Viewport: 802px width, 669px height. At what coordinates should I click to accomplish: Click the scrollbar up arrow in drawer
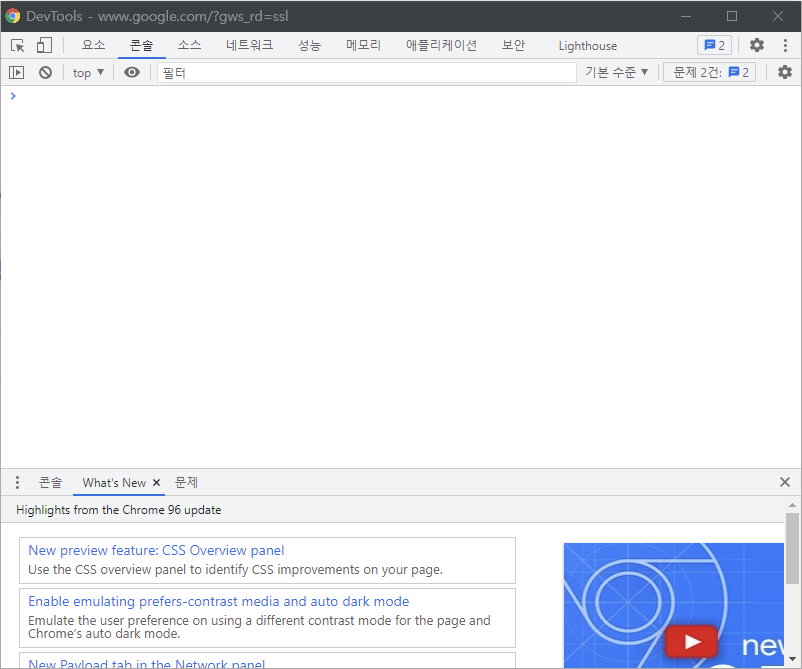pos(792,505)
